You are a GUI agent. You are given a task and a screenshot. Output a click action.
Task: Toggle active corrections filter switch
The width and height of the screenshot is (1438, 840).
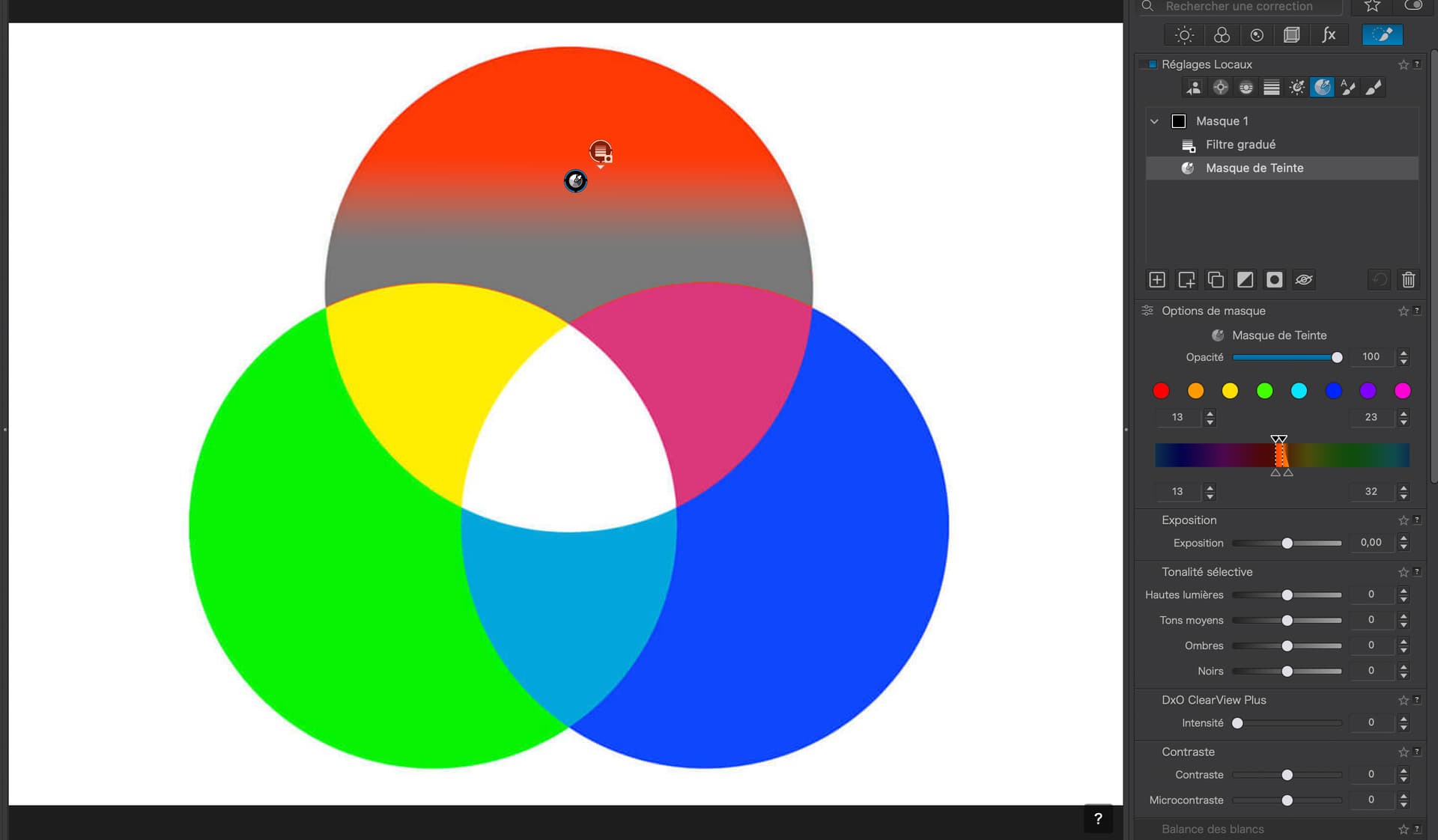(1413, 6)
